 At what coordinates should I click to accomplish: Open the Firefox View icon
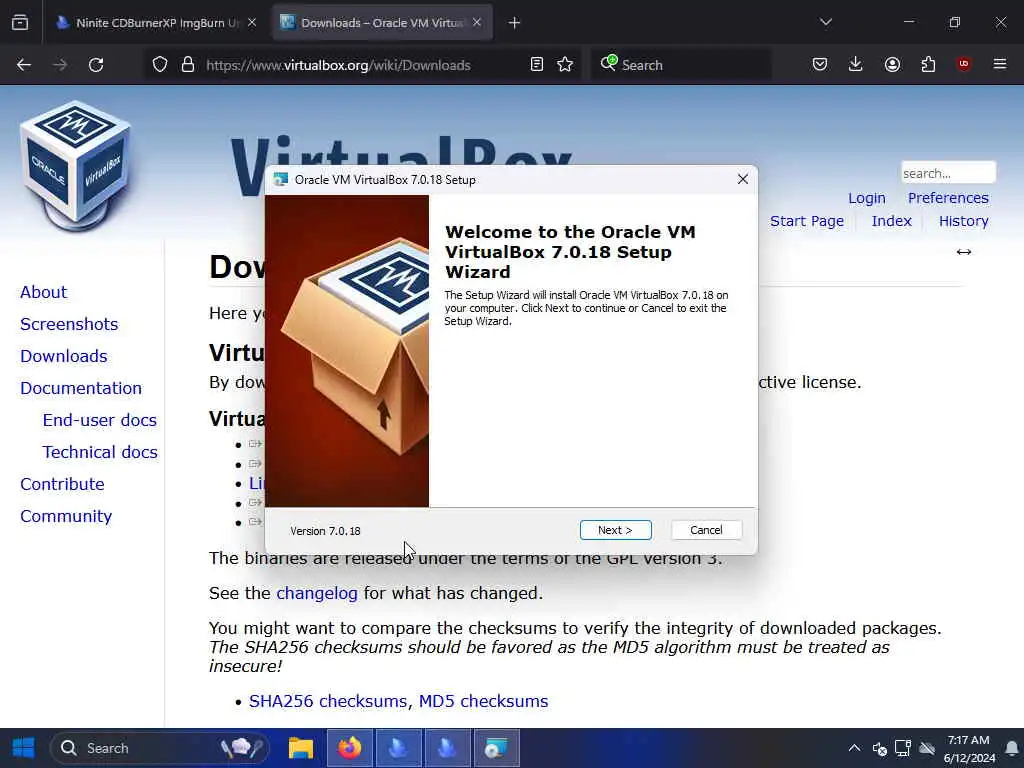tap(20, 23)
